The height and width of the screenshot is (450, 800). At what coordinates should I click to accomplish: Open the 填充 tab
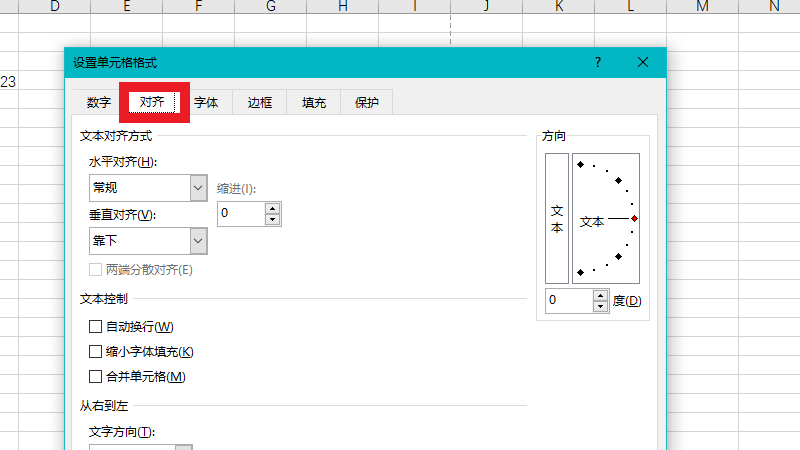(x=314, y=102)
